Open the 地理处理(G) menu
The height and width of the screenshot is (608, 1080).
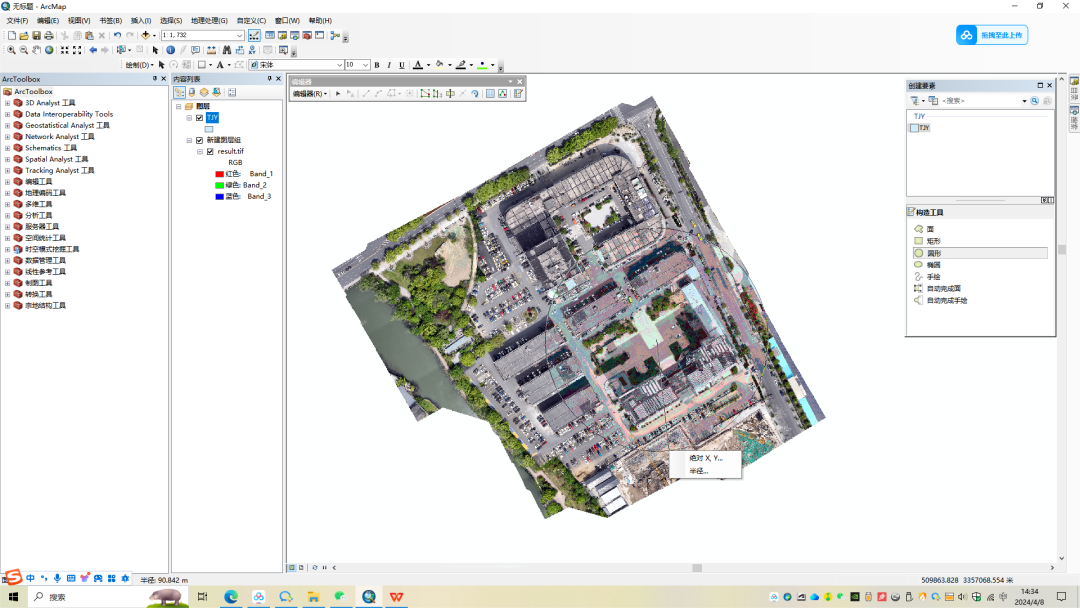click(209, 21)
